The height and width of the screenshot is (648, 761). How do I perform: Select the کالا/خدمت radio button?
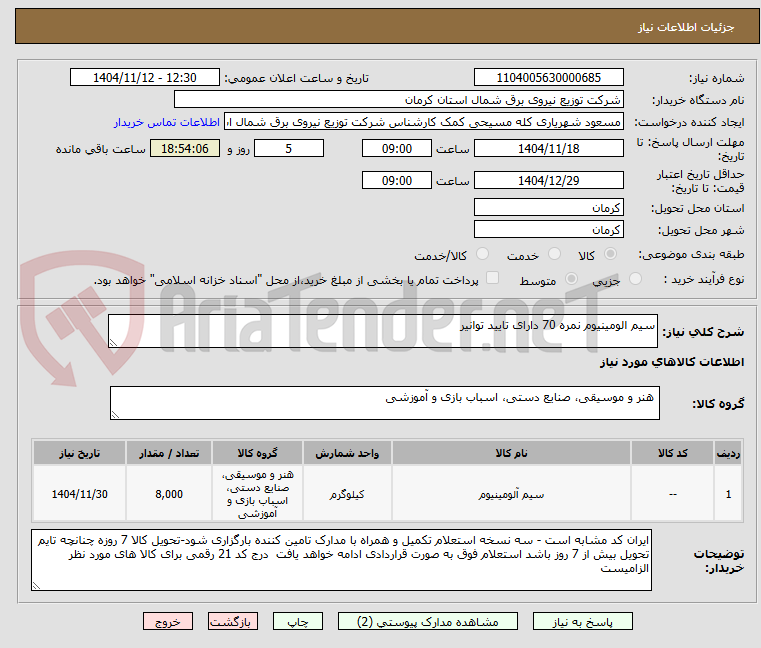click(x=482, y=254)
